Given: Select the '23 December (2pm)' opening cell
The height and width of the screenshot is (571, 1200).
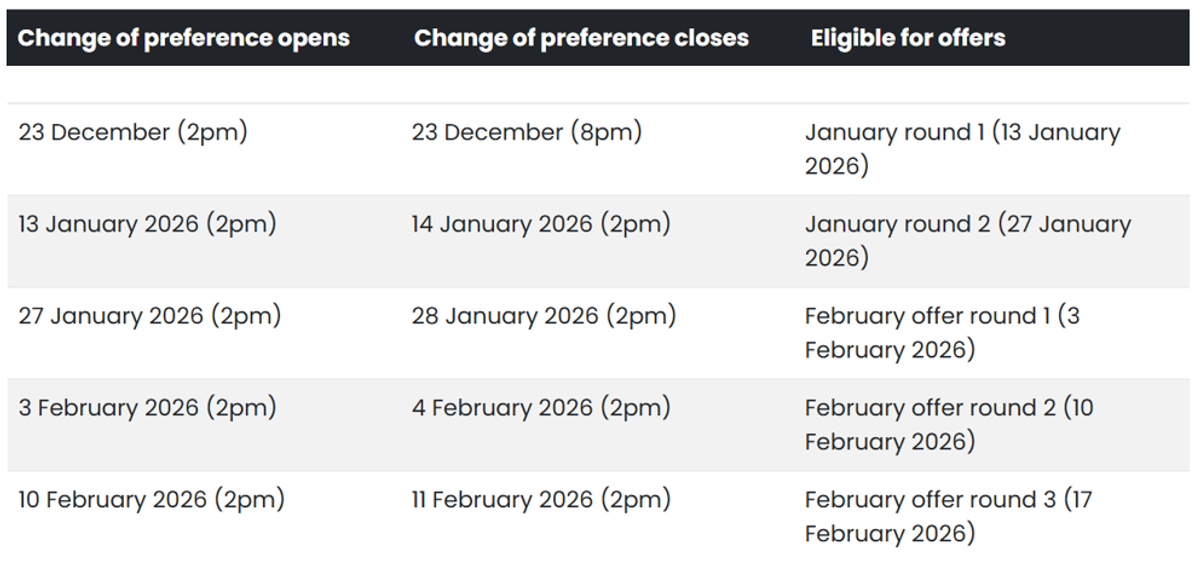Looking at the screenshot, I should [x=132, y=133].
